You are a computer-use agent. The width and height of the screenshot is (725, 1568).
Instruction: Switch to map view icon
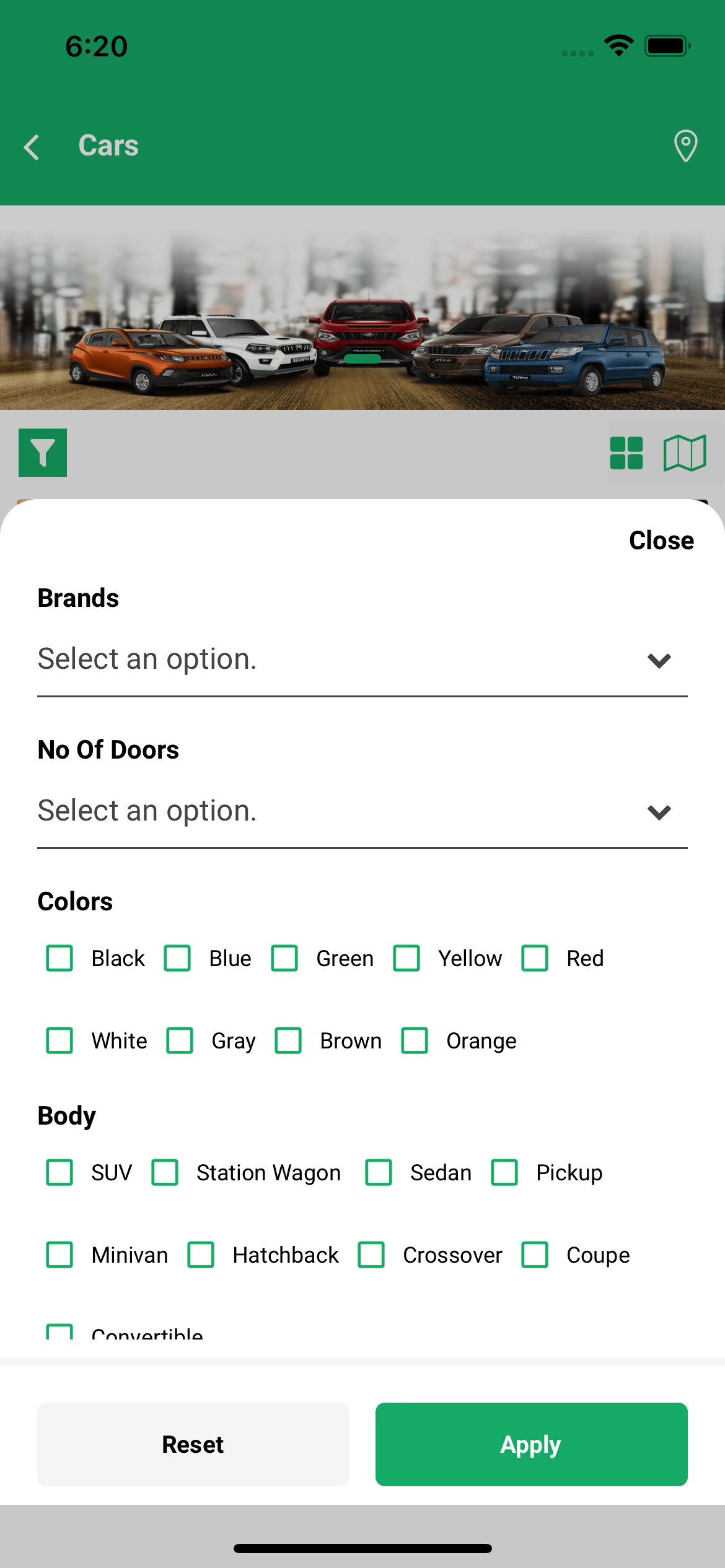(685, 453)
